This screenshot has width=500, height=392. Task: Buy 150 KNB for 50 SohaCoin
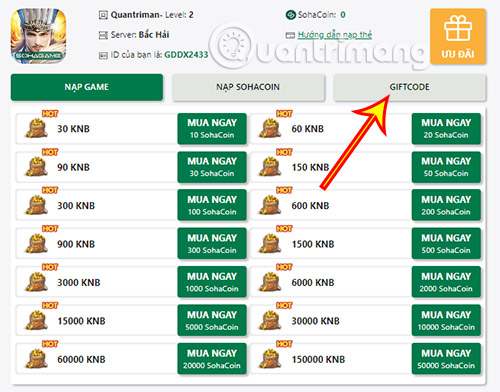click(x=446, y=167)
